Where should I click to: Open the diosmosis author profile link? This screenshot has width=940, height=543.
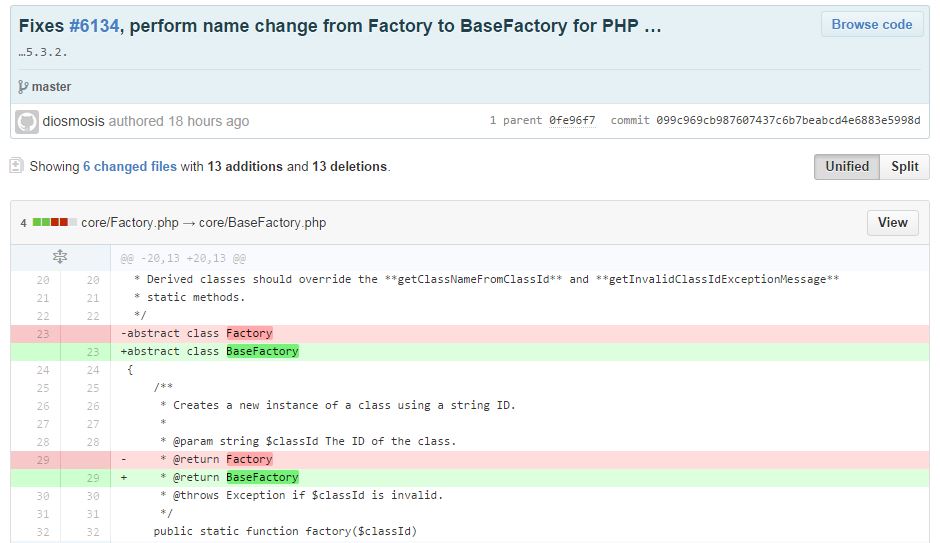[x=73, y=121]
